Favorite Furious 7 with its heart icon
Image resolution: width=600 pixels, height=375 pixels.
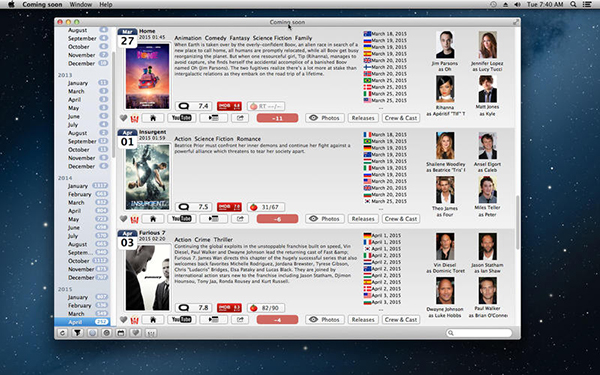click(x=123, y=320)
